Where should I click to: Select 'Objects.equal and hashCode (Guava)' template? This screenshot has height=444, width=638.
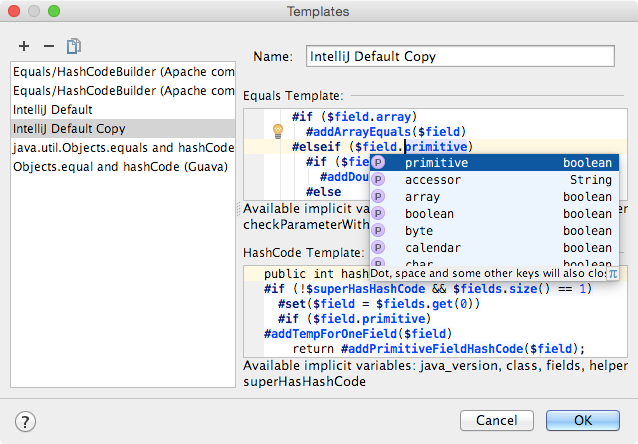pyautogui.click(x=123, y=166)
